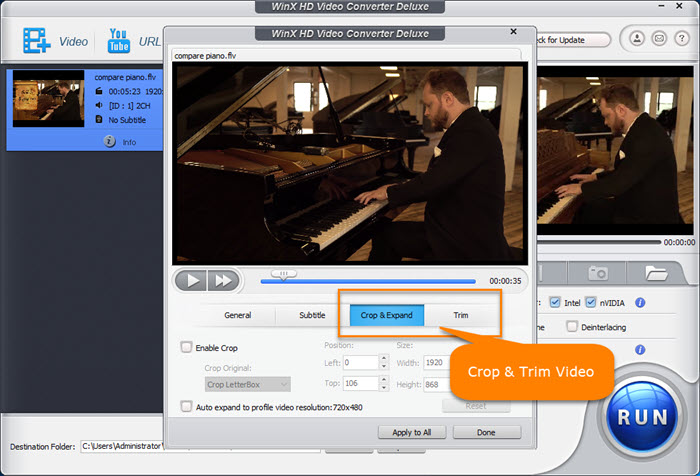
Task: Click the Width size input field
Action: (x=438, y=363)
